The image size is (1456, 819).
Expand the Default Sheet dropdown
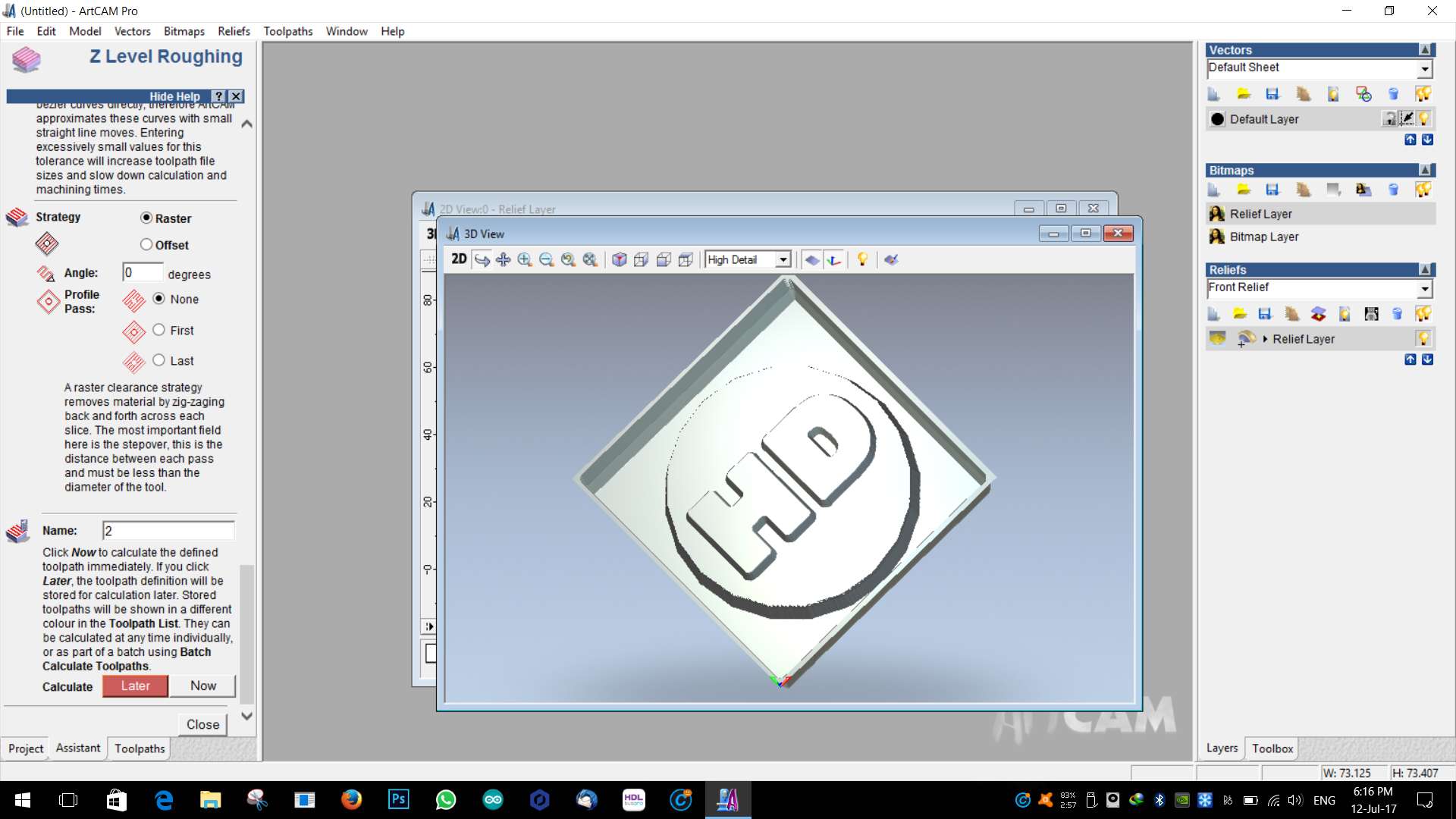click(x=1425, y=68)
